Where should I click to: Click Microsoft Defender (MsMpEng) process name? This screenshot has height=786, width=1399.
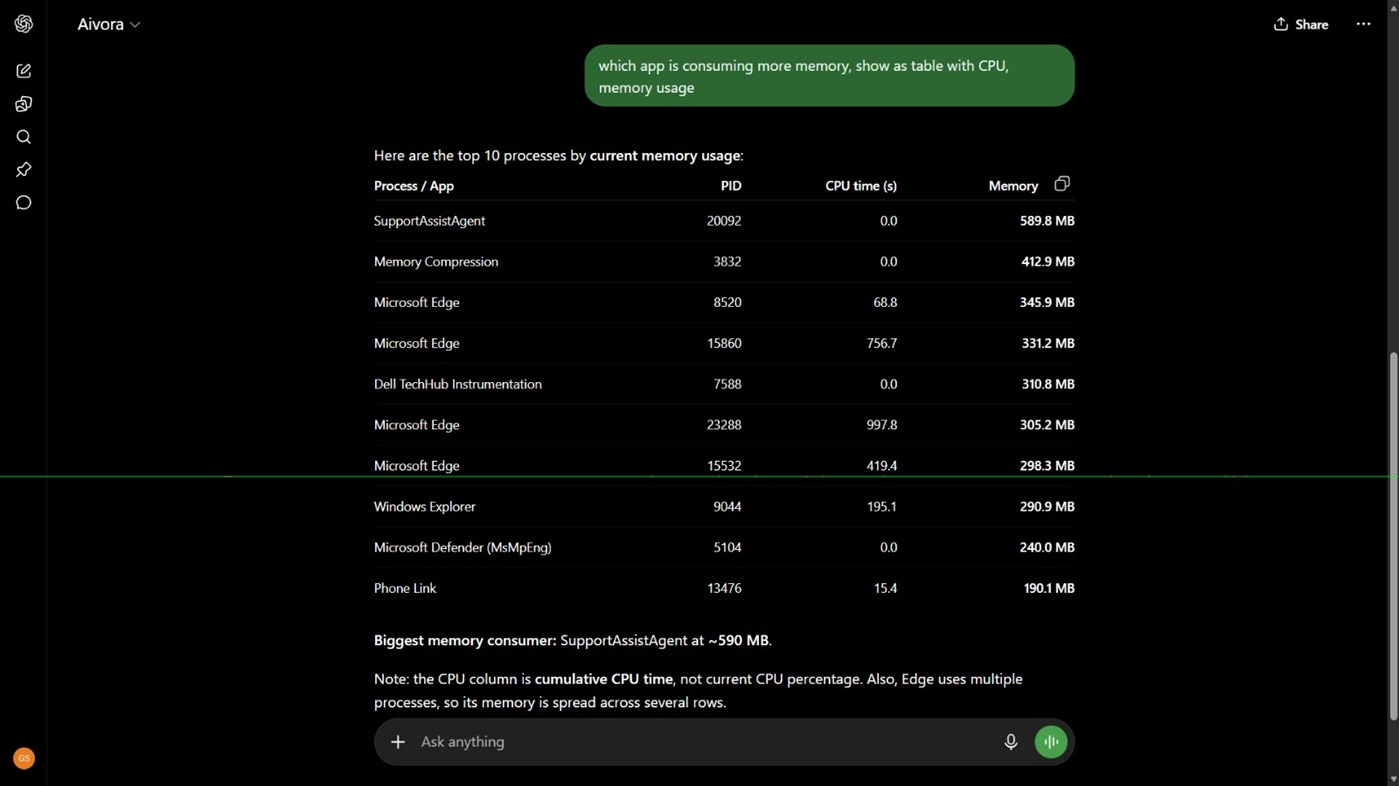(463, 548)
